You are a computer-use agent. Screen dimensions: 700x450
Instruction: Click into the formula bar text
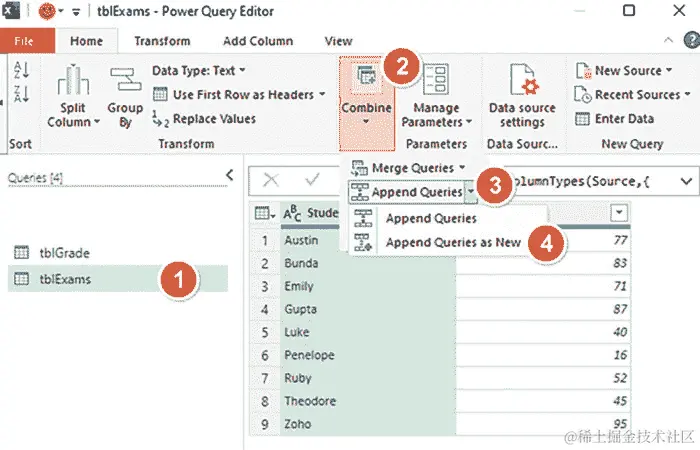point(583,181)
